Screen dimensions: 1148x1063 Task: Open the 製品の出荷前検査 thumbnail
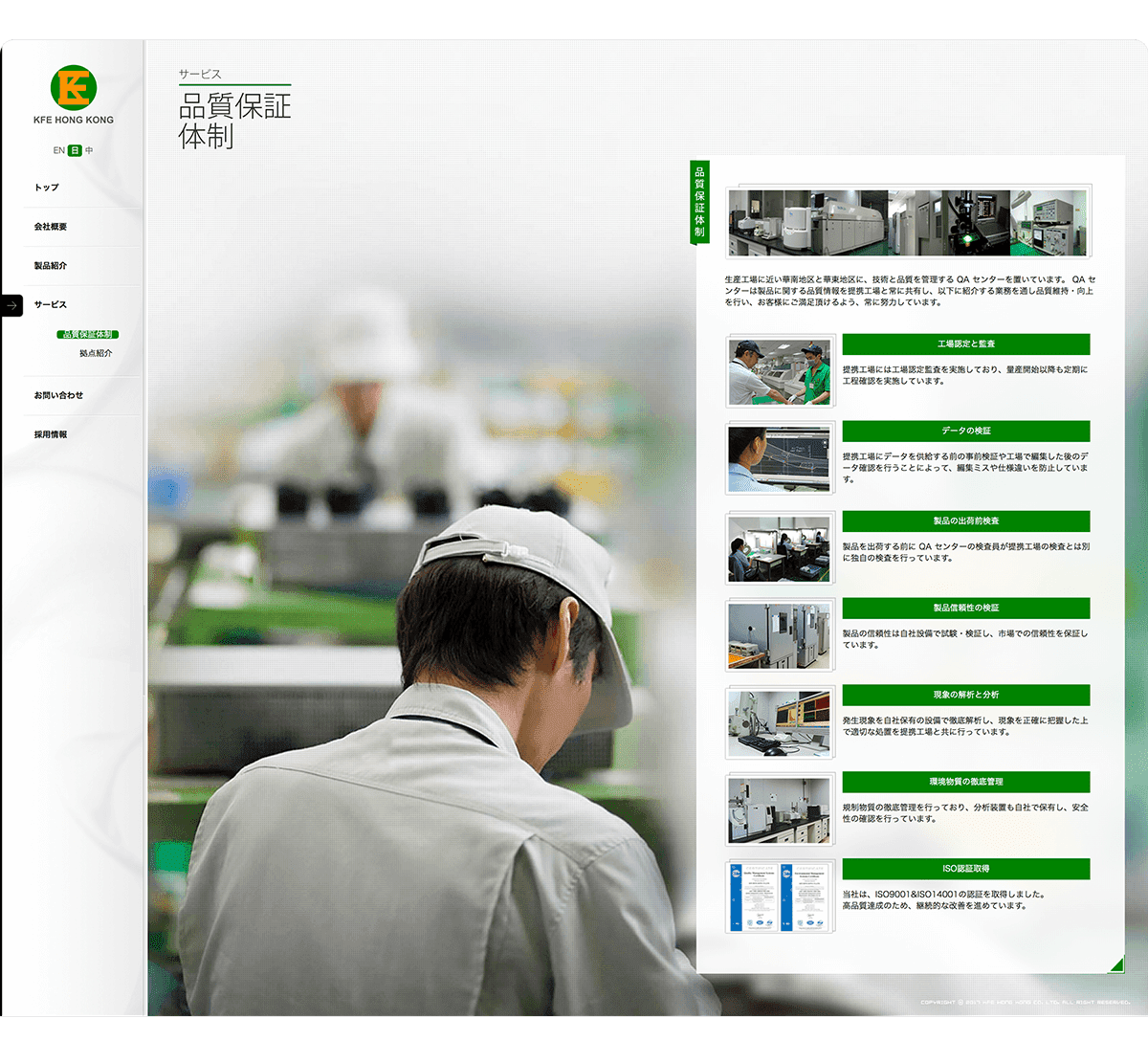click(x=780, y=548)
